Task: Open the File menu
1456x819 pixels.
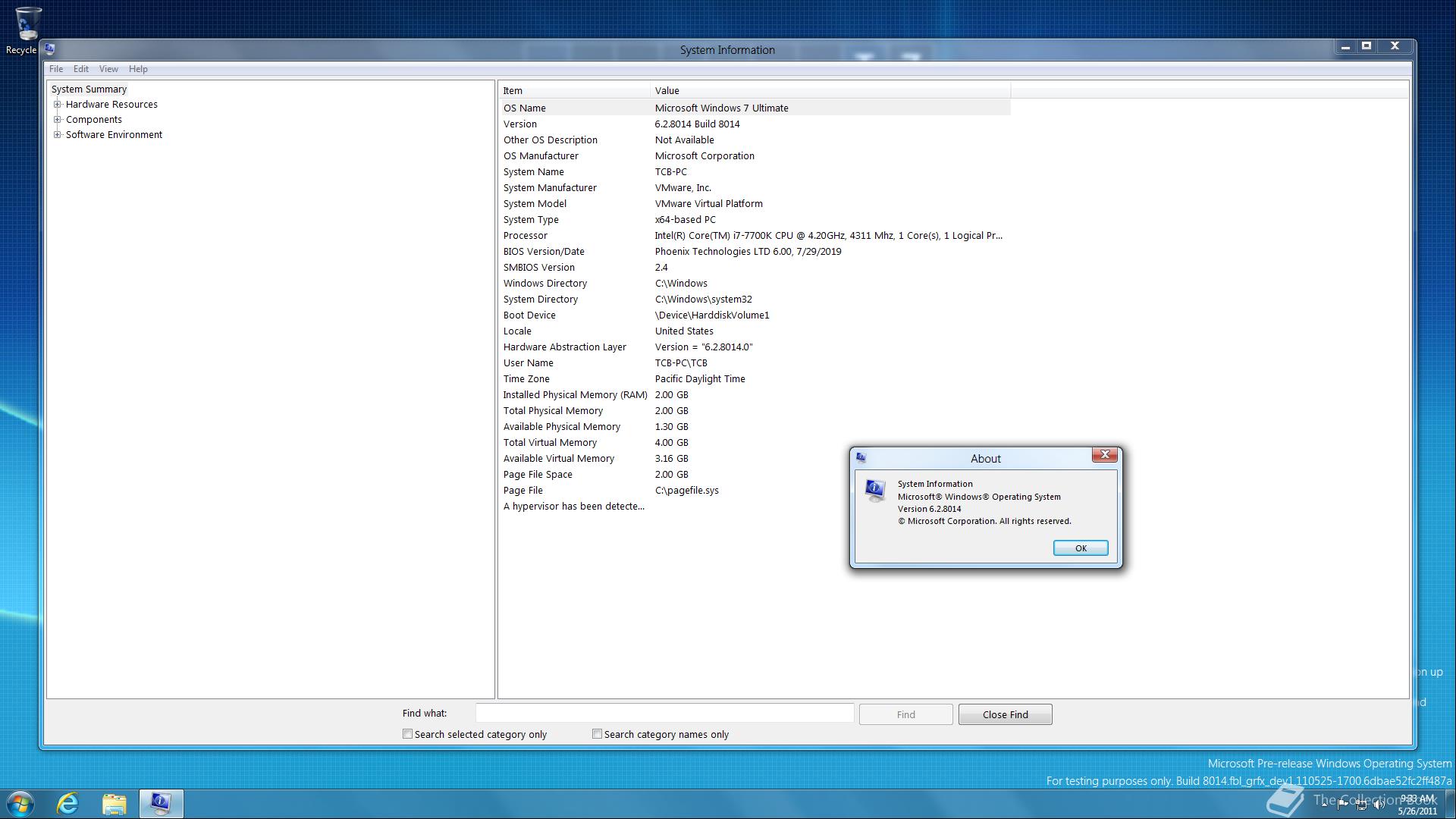Action: pos(56,69)
